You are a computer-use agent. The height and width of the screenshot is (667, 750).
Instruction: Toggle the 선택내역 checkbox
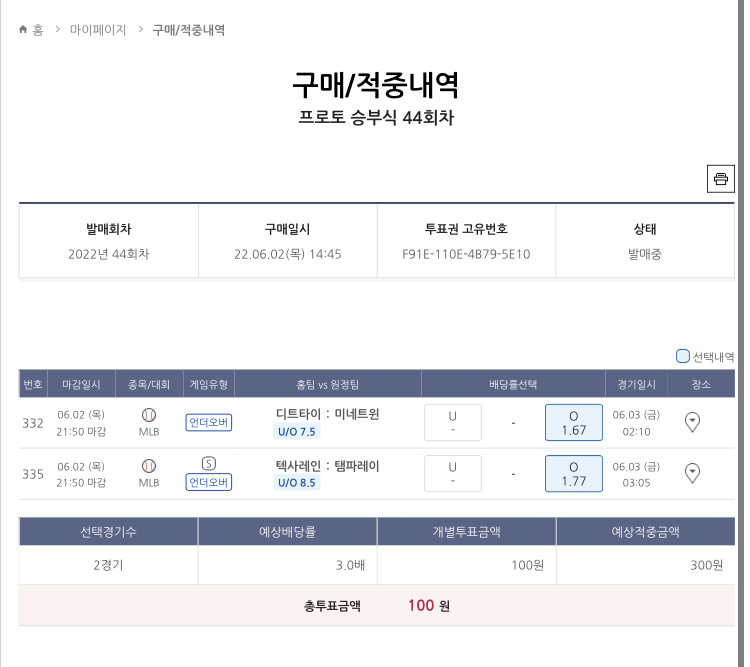tap(683, 356)
